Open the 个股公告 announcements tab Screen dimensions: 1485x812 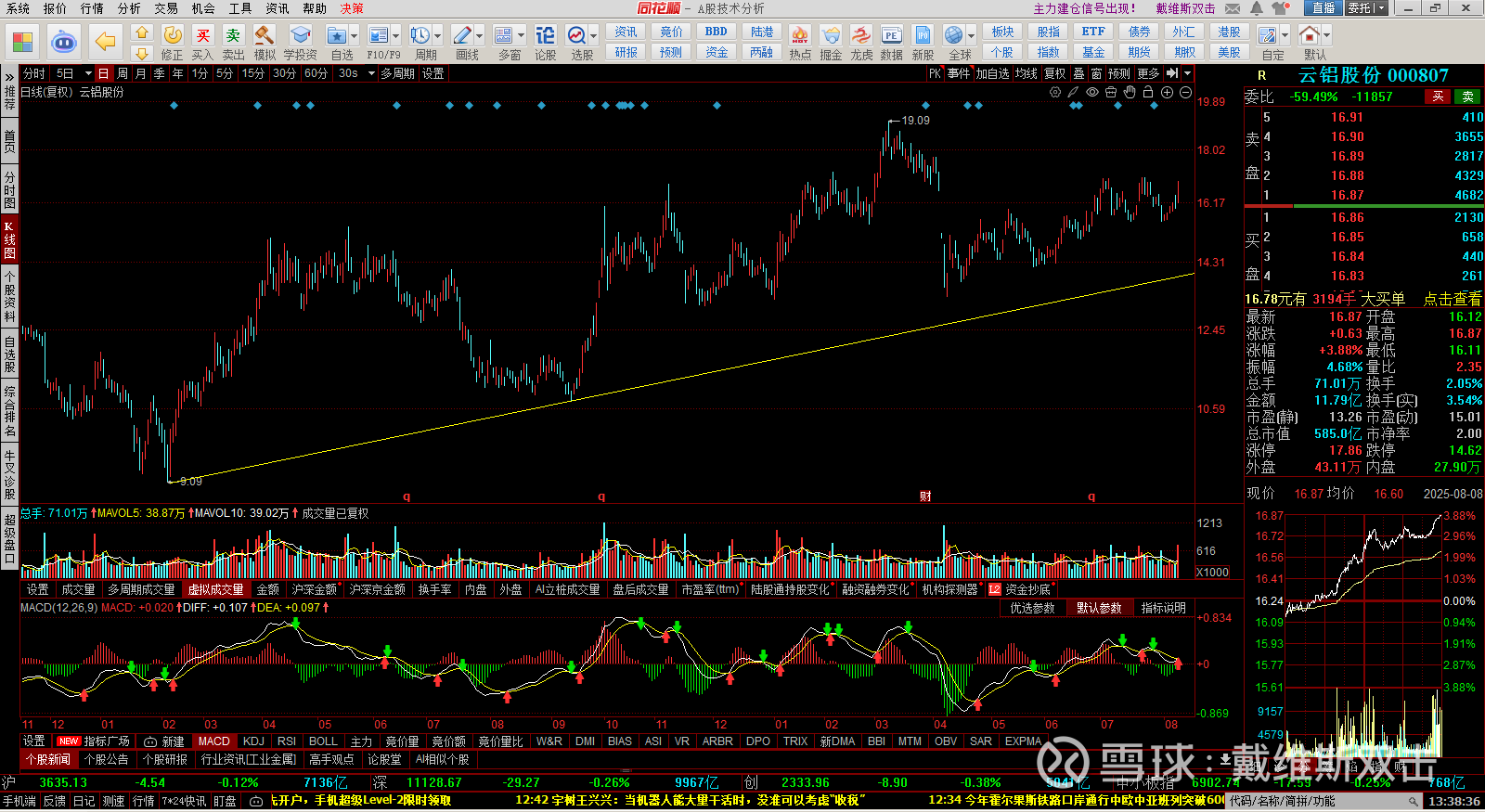pyautogui.click(x=107, y=759)
